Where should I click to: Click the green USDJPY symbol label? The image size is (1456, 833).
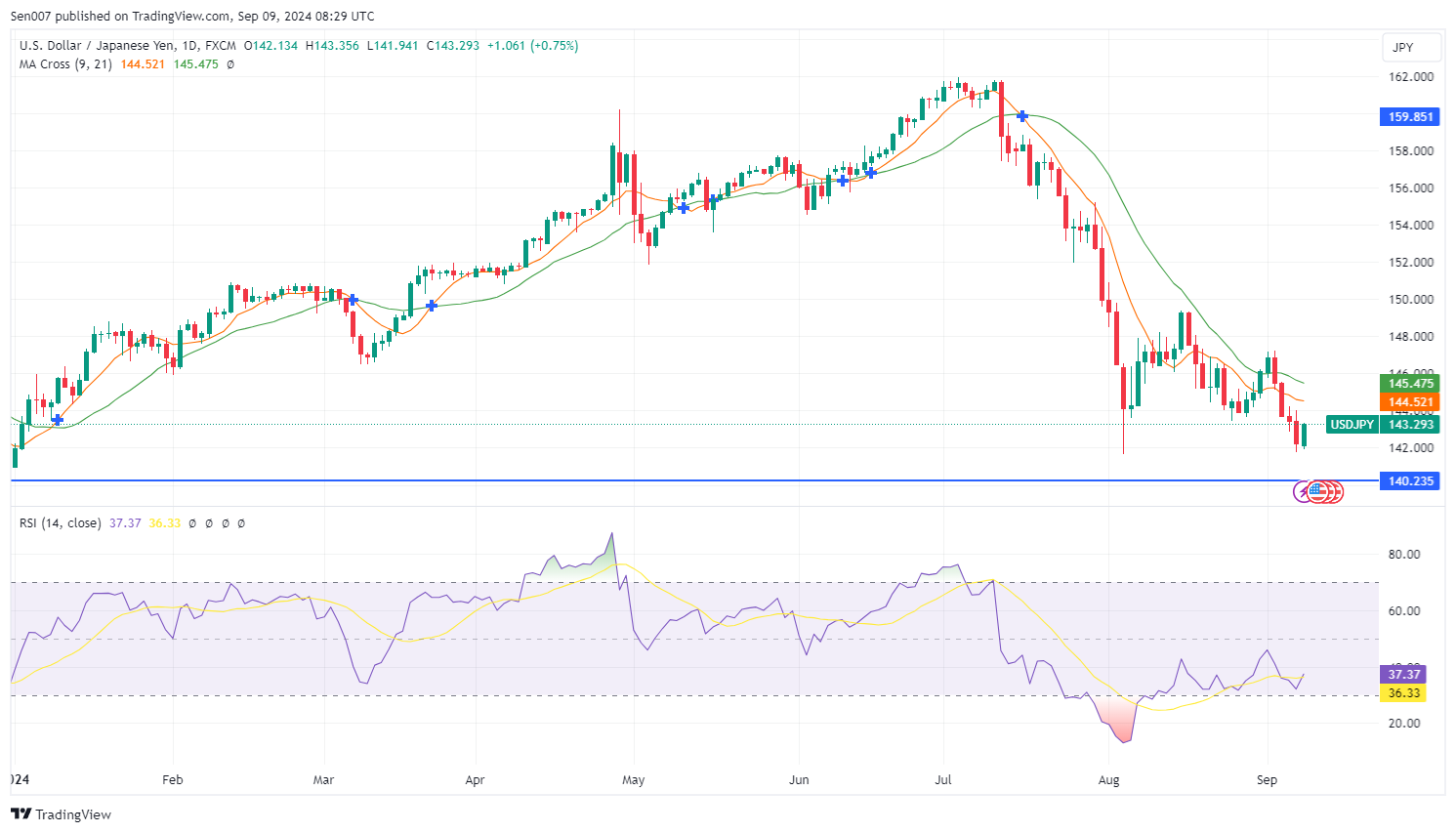click(x=1352, y=425)
